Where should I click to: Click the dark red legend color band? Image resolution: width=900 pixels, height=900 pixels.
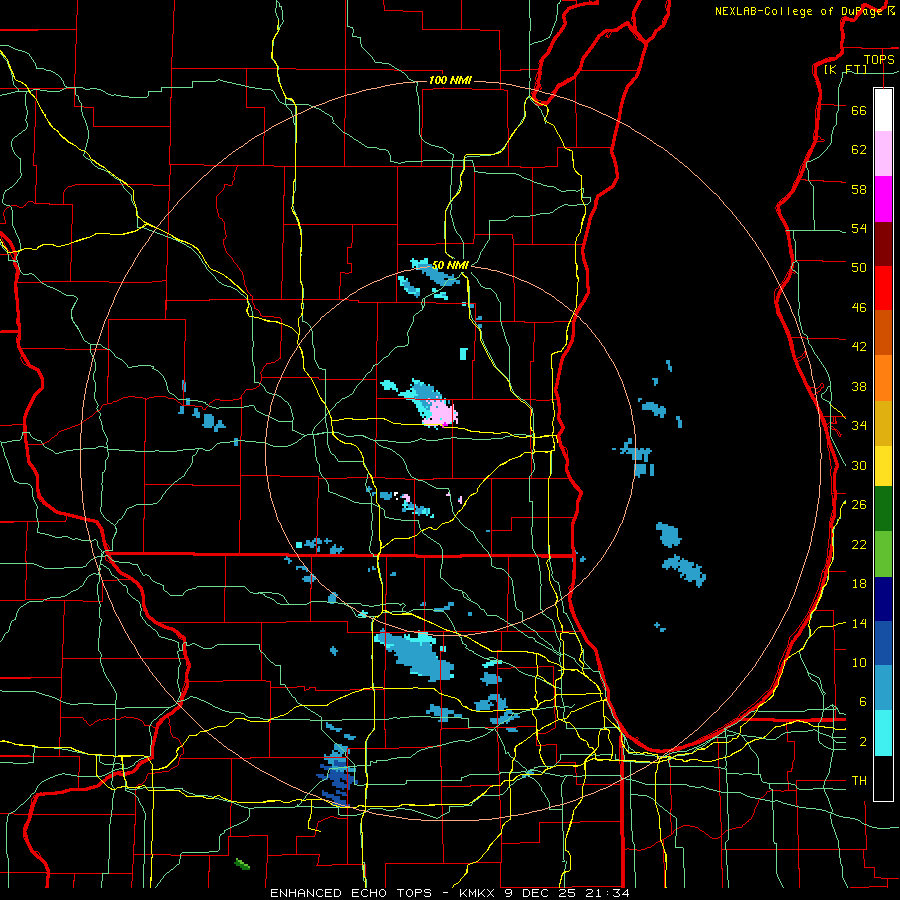pos(883,244)
